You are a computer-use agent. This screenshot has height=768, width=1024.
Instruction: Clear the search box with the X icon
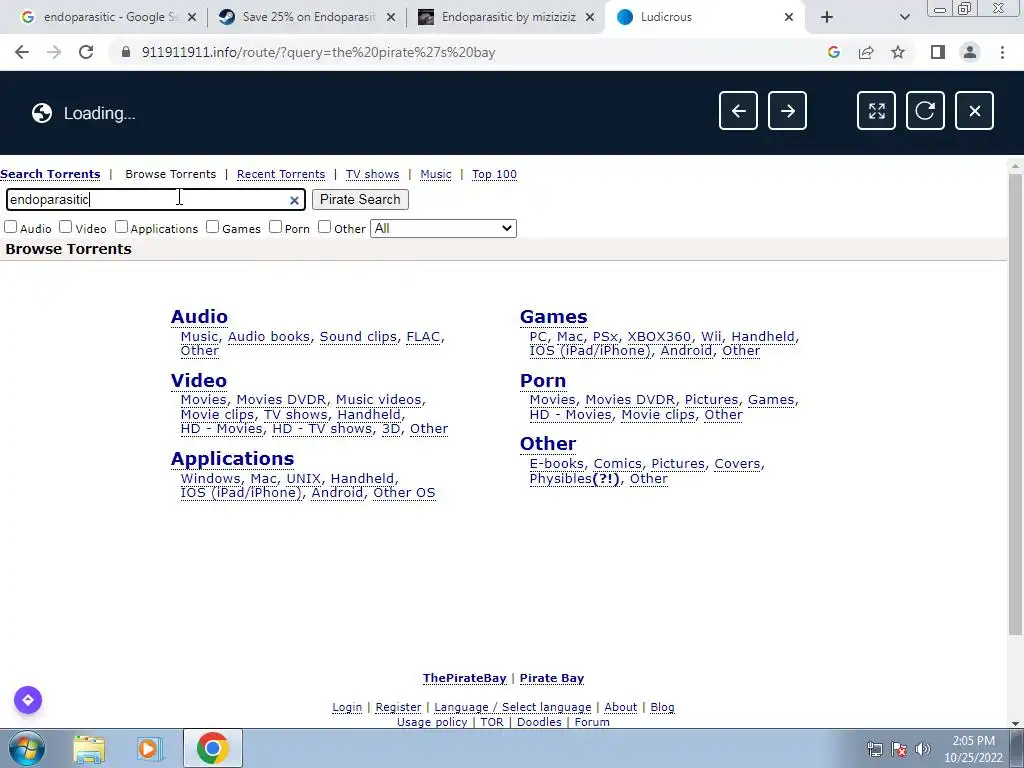coord(294,200)
